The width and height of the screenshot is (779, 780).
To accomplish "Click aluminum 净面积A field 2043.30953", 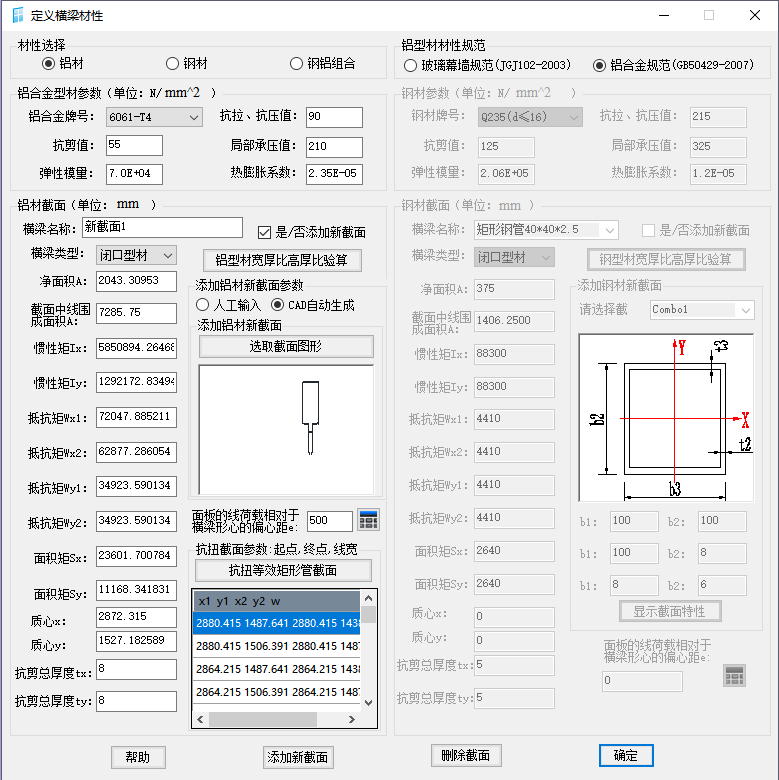I will (136, 281).
